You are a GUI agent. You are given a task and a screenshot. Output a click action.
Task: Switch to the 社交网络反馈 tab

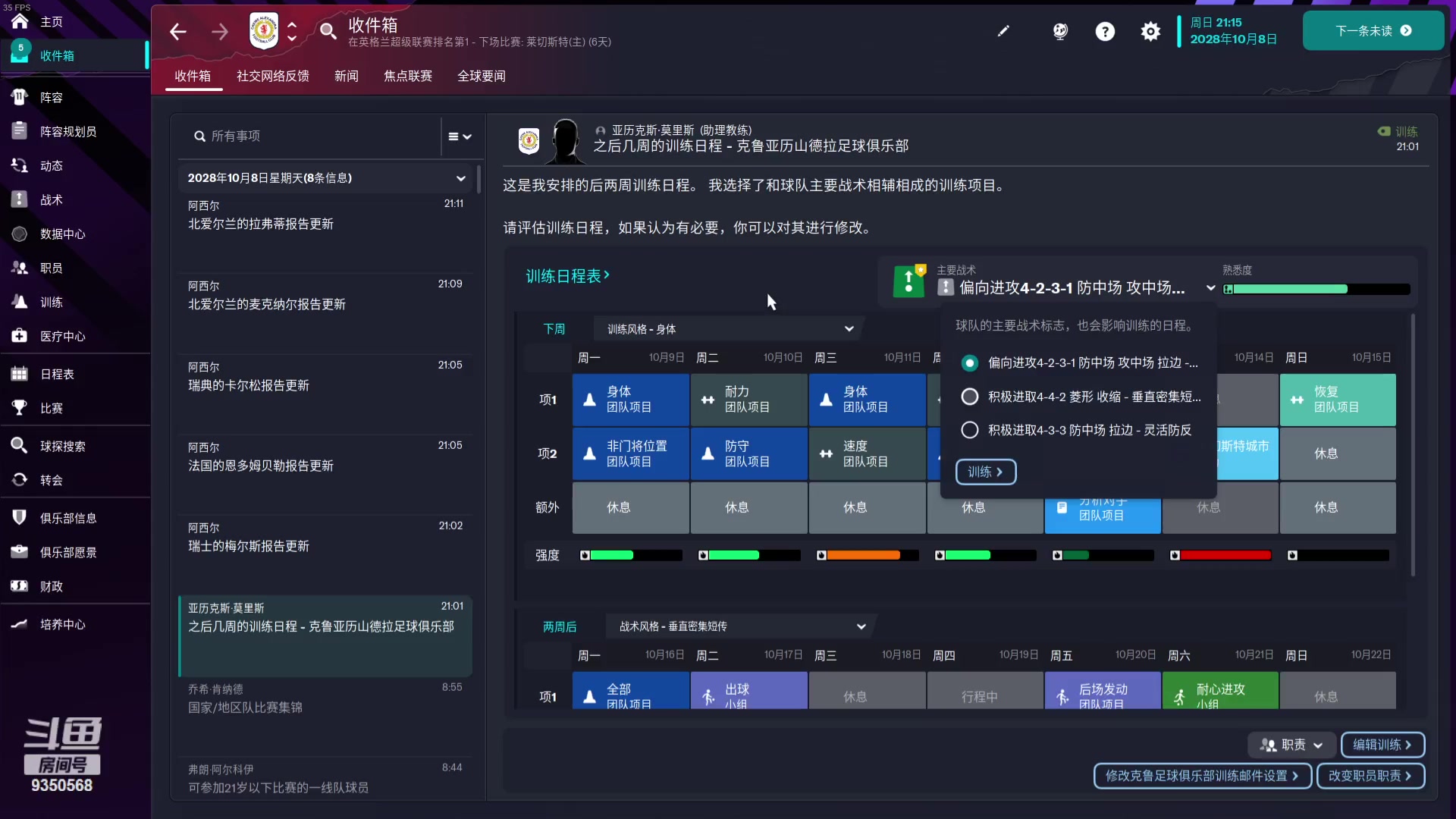point(273,76)
